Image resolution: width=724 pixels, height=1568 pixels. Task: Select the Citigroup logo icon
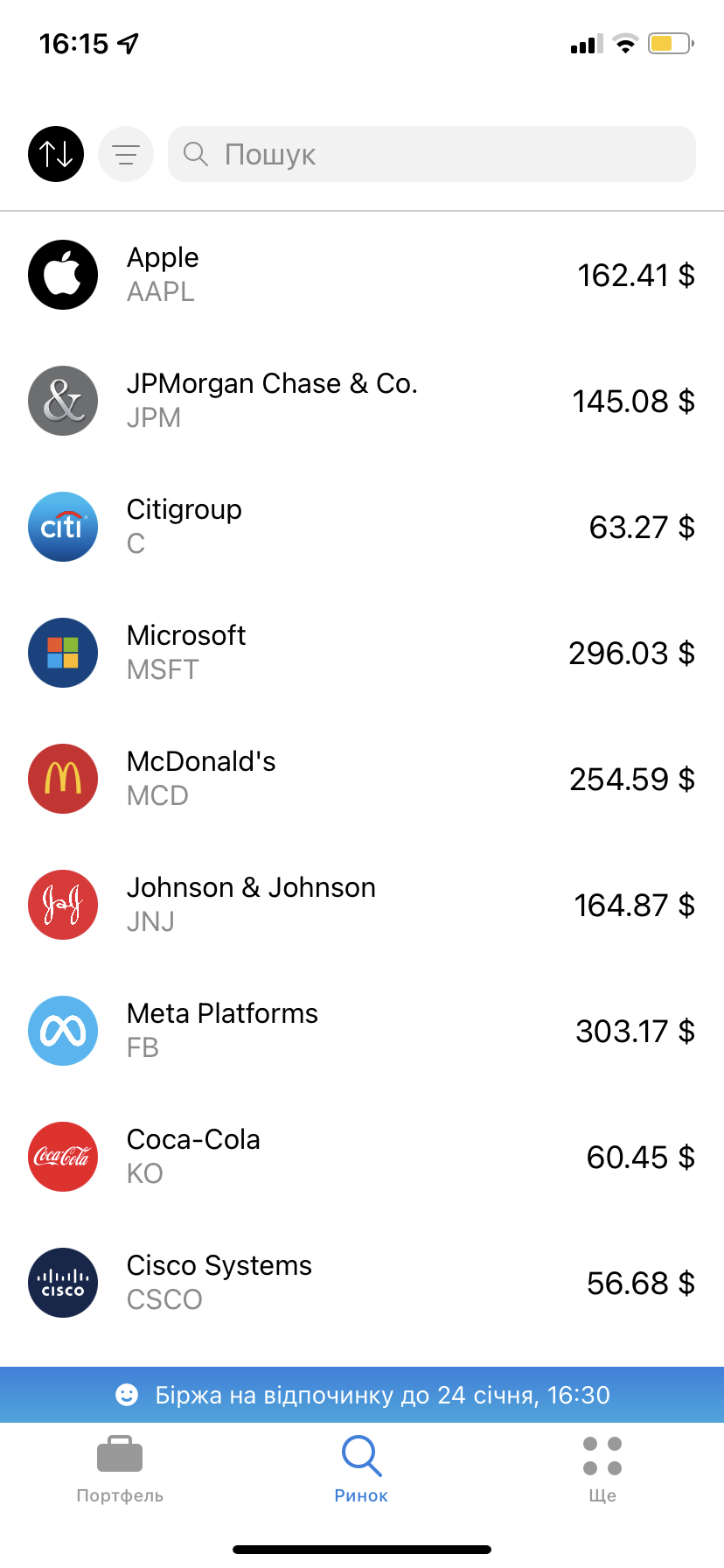pyautogui.click(x=63, y=527)
